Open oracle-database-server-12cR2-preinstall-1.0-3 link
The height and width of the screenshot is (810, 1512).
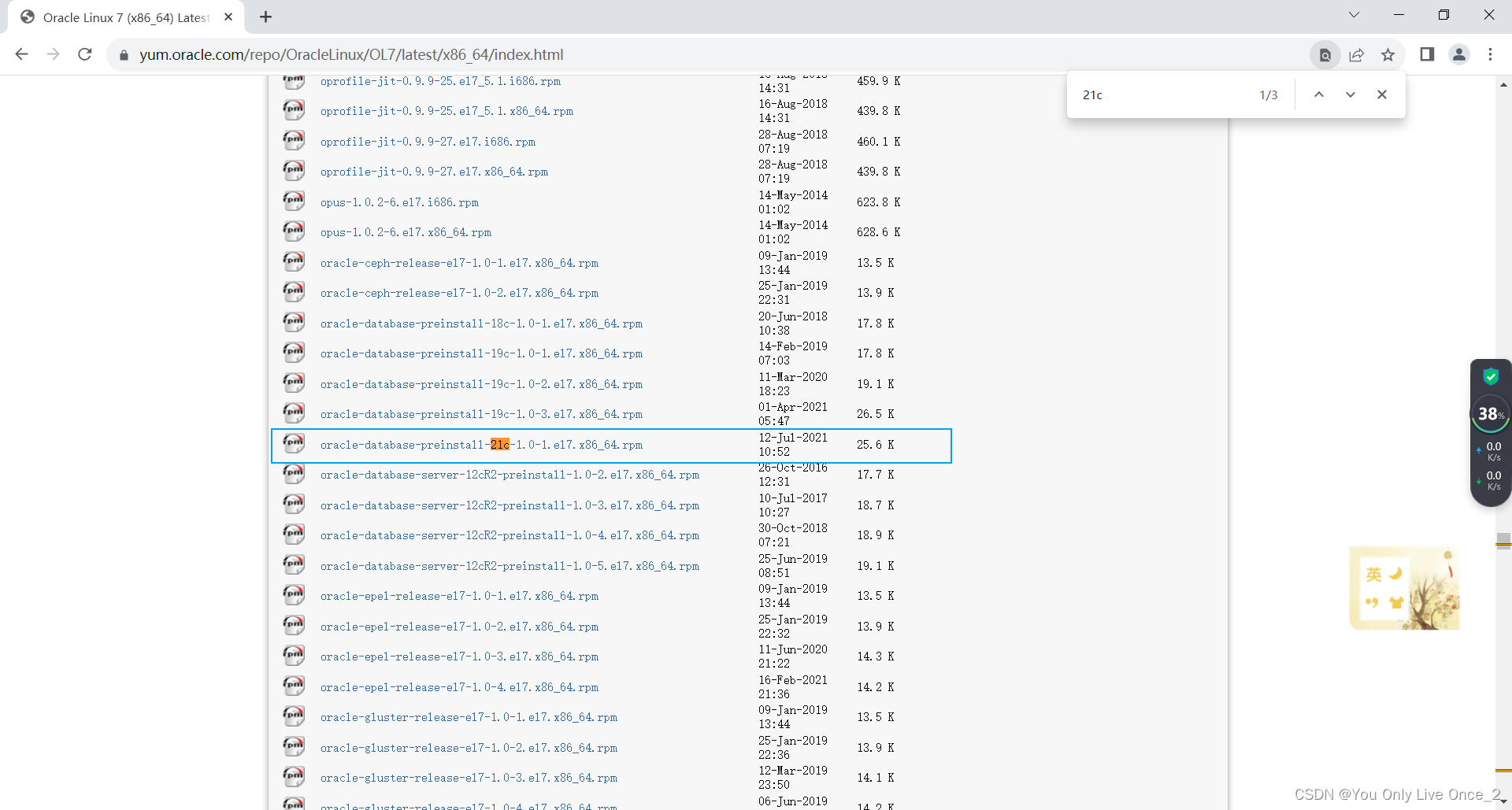510,506
